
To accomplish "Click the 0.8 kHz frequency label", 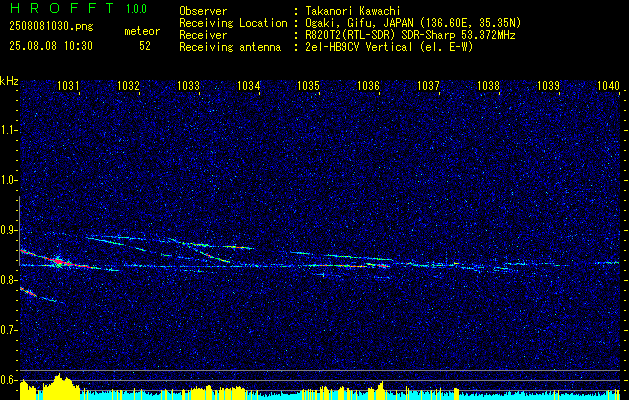I will tap(8, 280).
